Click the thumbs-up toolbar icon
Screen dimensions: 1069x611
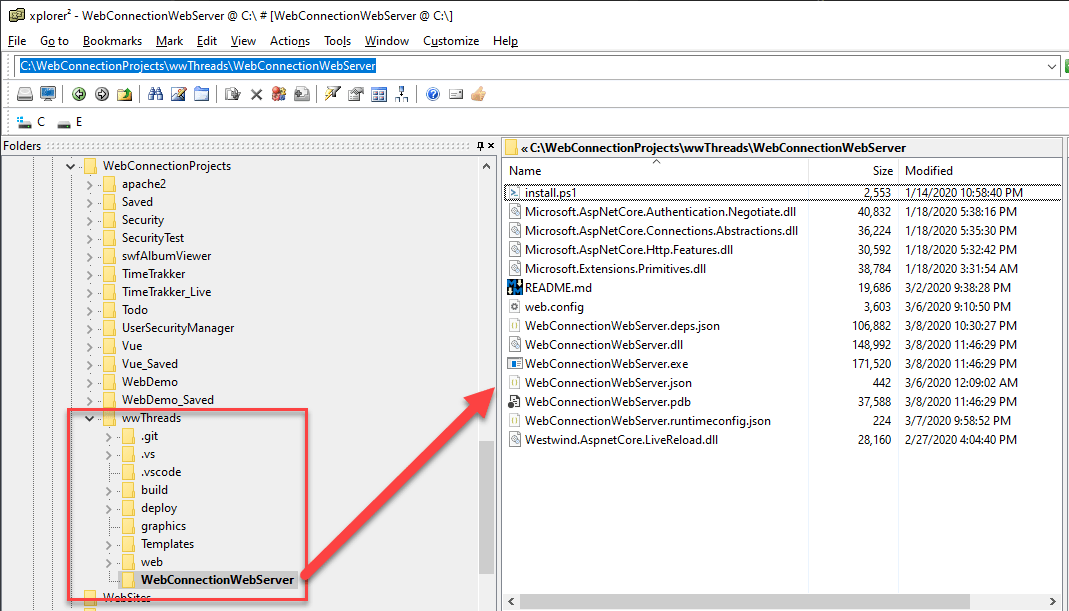pos(479,94)
